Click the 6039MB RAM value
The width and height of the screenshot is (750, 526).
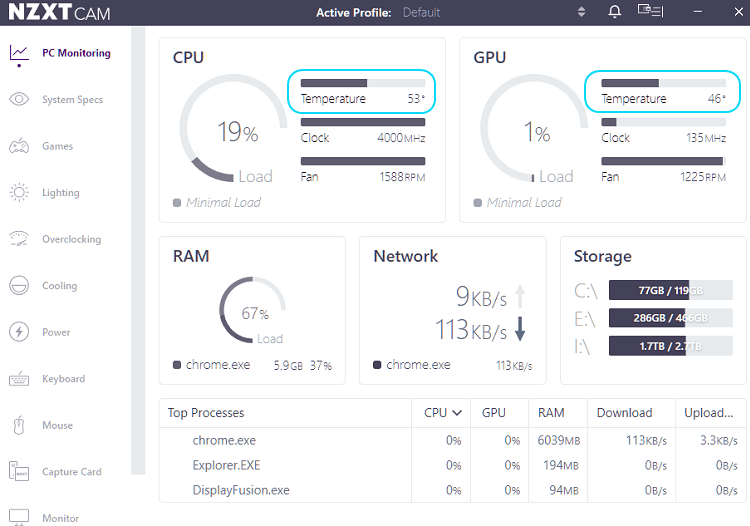coord(559,440)
